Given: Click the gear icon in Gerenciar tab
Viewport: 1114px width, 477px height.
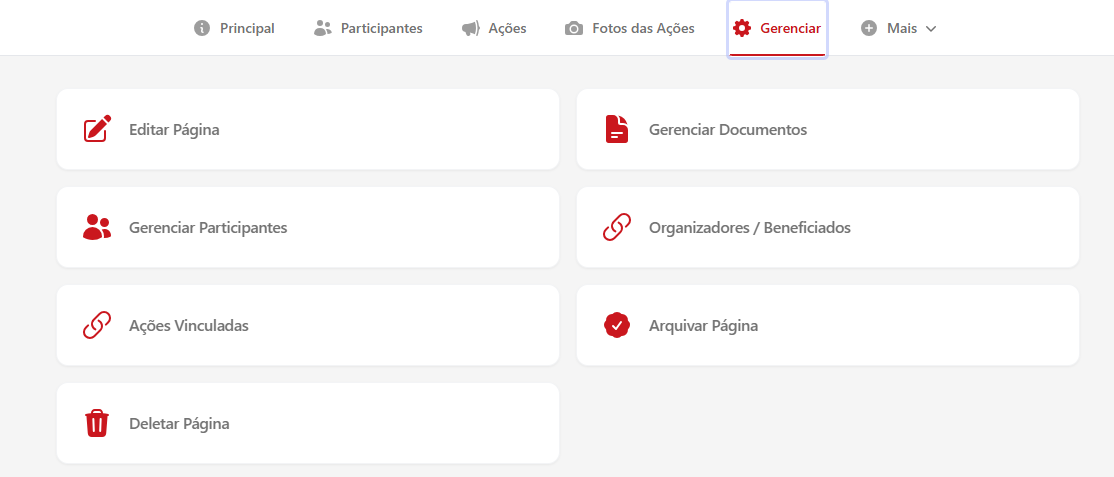Looking at the screenshot, I should [x=742, y=28].
